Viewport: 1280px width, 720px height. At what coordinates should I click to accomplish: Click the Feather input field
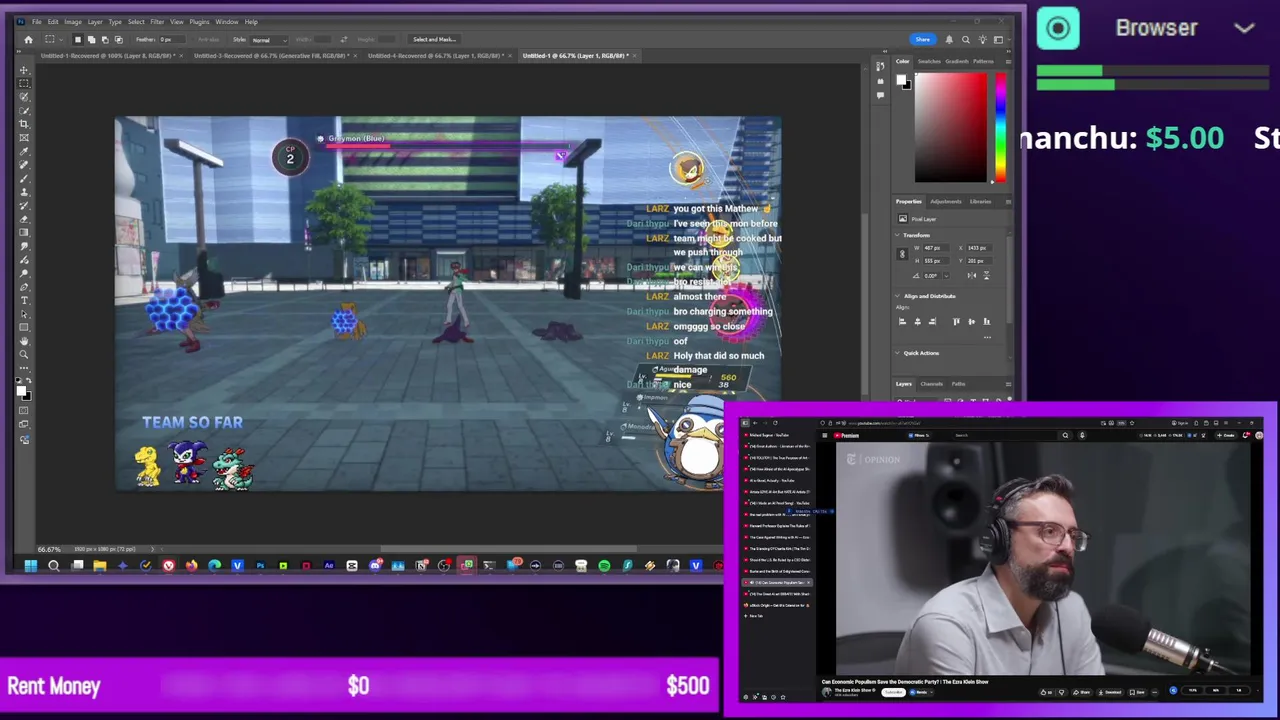(x=172, y=39)
